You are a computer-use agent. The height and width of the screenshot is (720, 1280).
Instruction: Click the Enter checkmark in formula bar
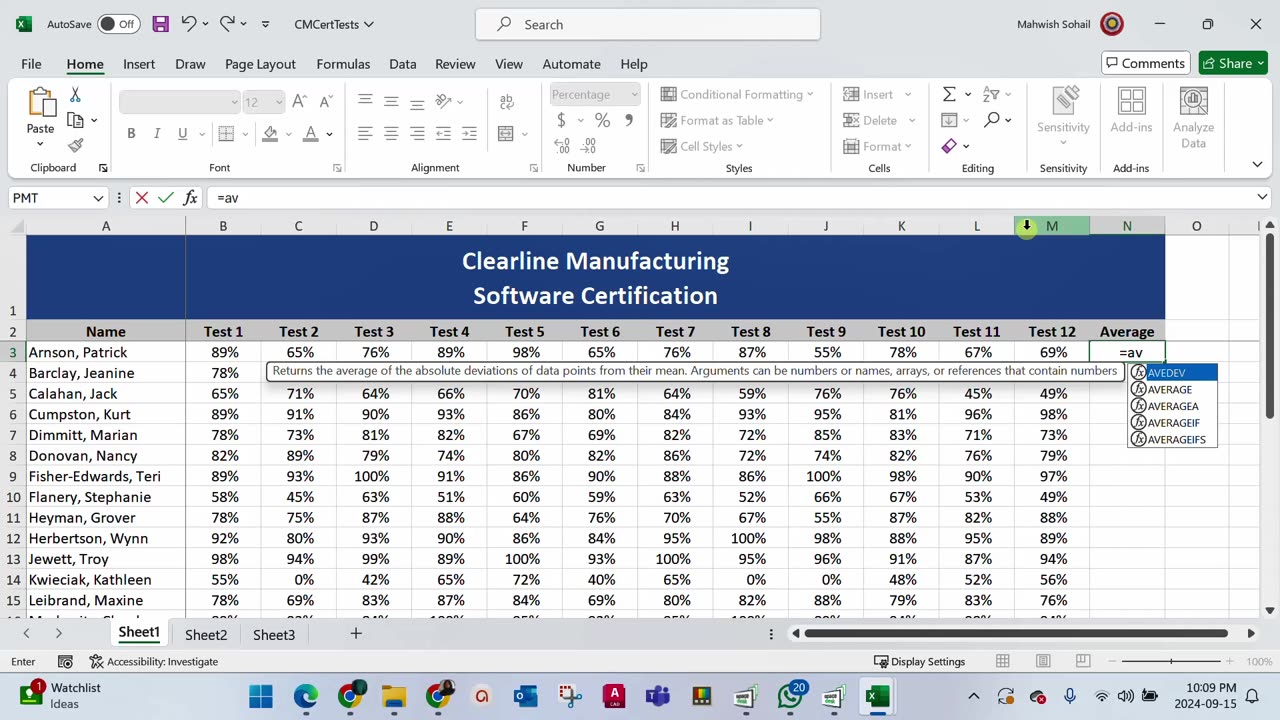[x=166, y=198]
